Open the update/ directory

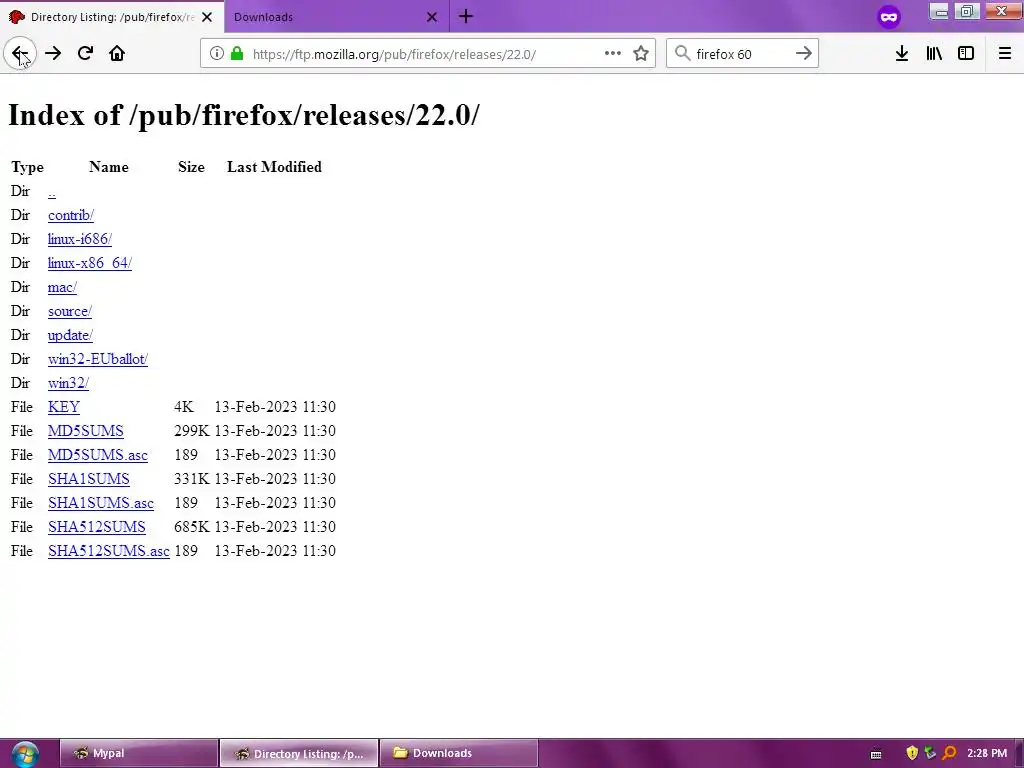[x=70, y=335]
